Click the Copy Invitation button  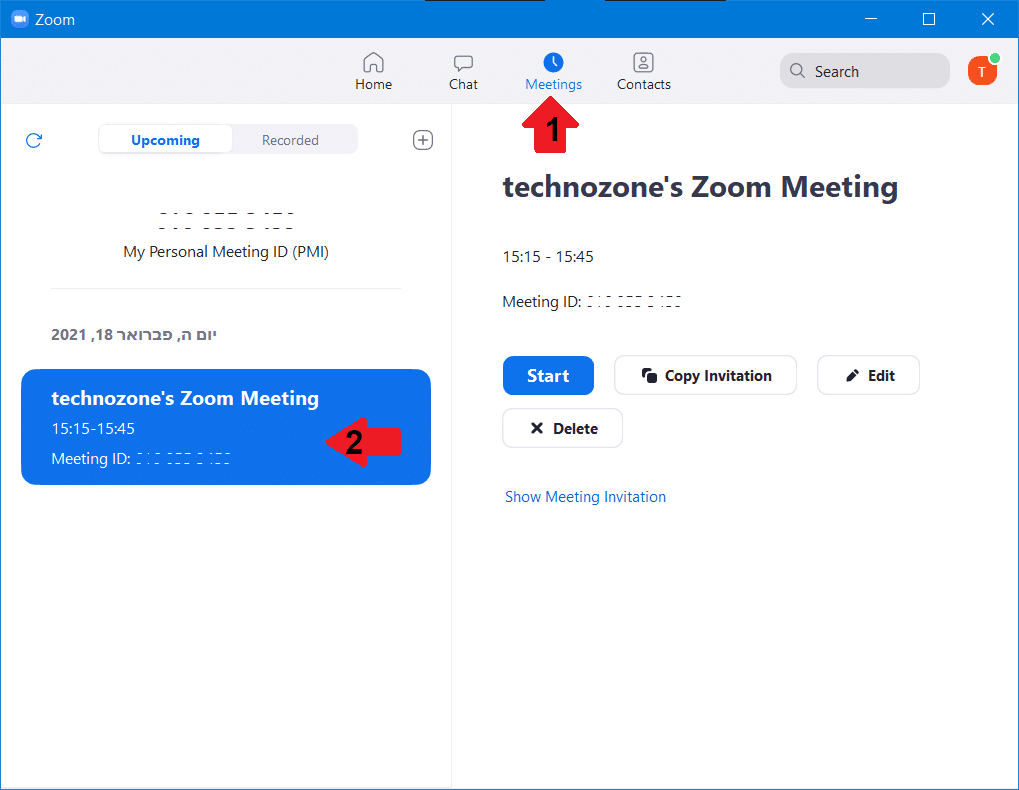click(705, 376)
